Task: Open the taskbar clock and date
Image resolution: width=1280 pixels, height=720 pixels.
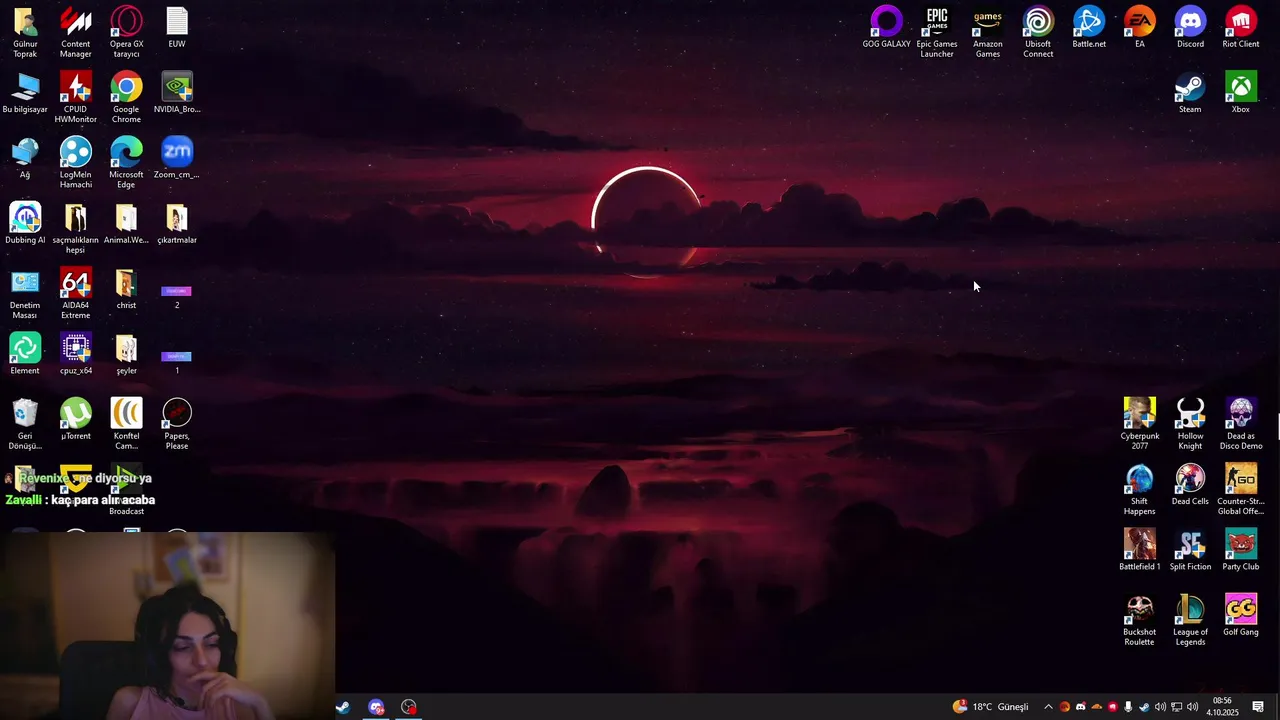Action: click(x=1222, y=707)
